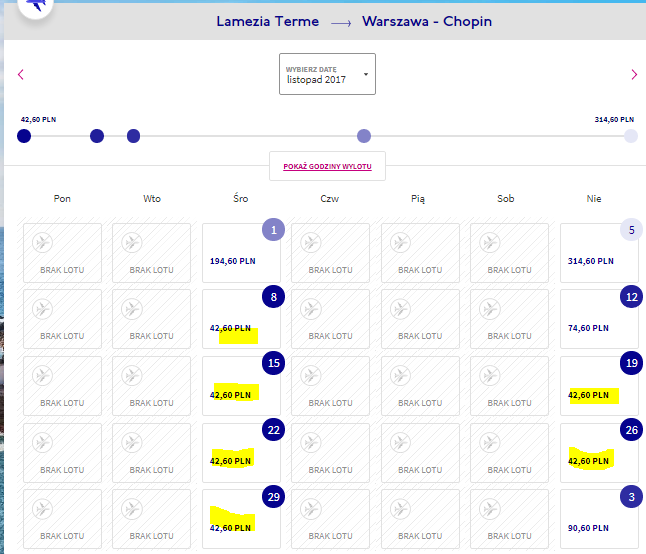Click the 'Śro' weekday header

click(x=241, y=198)
